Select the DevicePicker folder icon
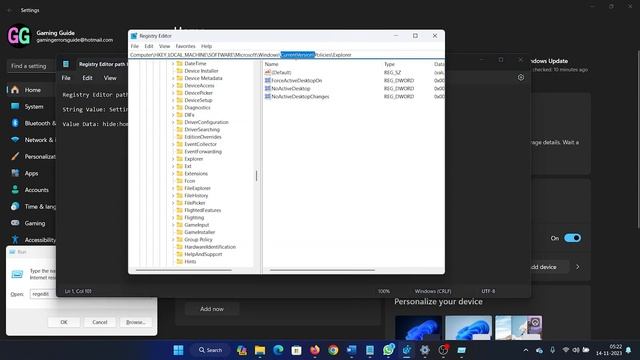The height and width of the screenshot is (360, 640). (180, 93)
